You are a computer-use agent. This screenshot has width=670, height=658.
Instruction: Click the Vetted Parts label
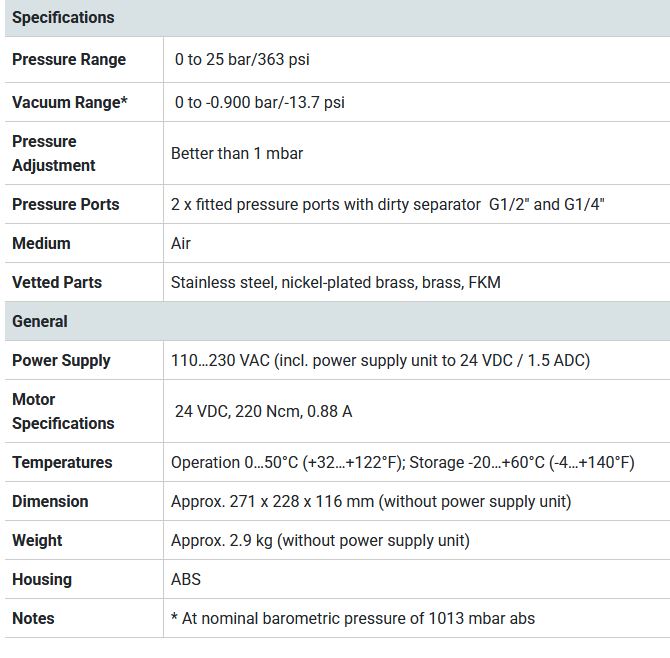[57, 282]
